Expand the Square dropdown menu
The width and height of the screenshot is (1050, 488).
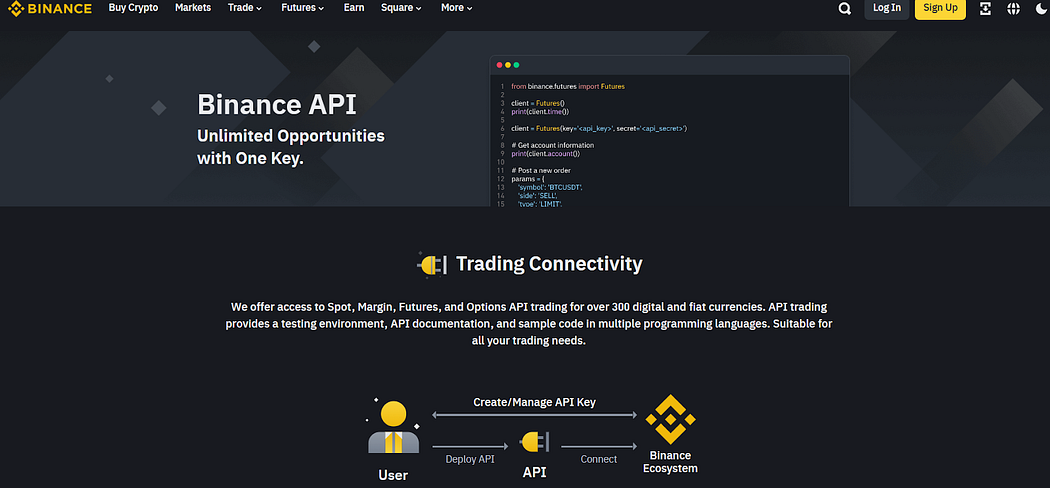point(402,8)
